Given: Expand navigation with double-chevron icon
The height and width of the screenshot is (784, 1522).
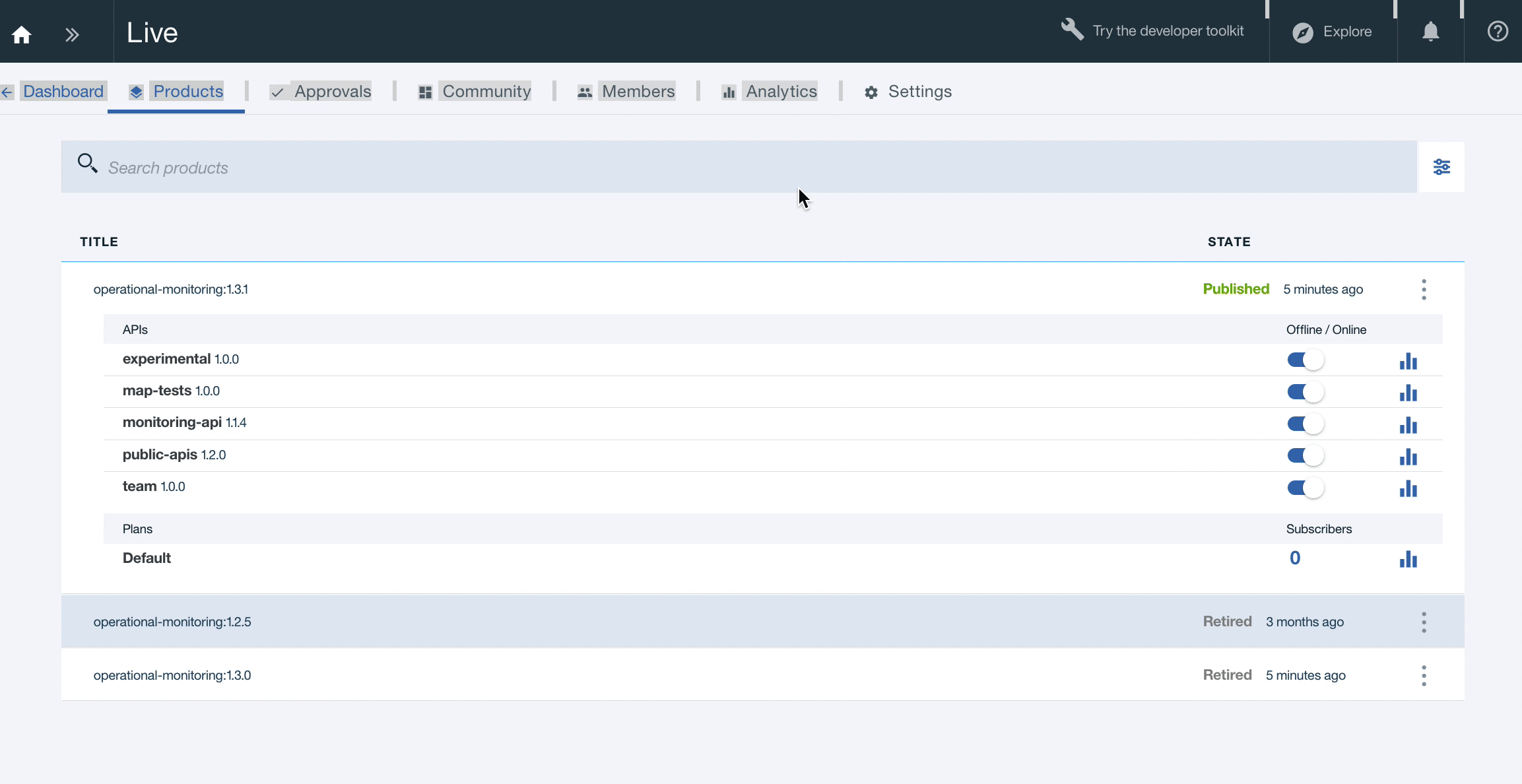Looking at the screenshot, I should click(x=72, y=34).
